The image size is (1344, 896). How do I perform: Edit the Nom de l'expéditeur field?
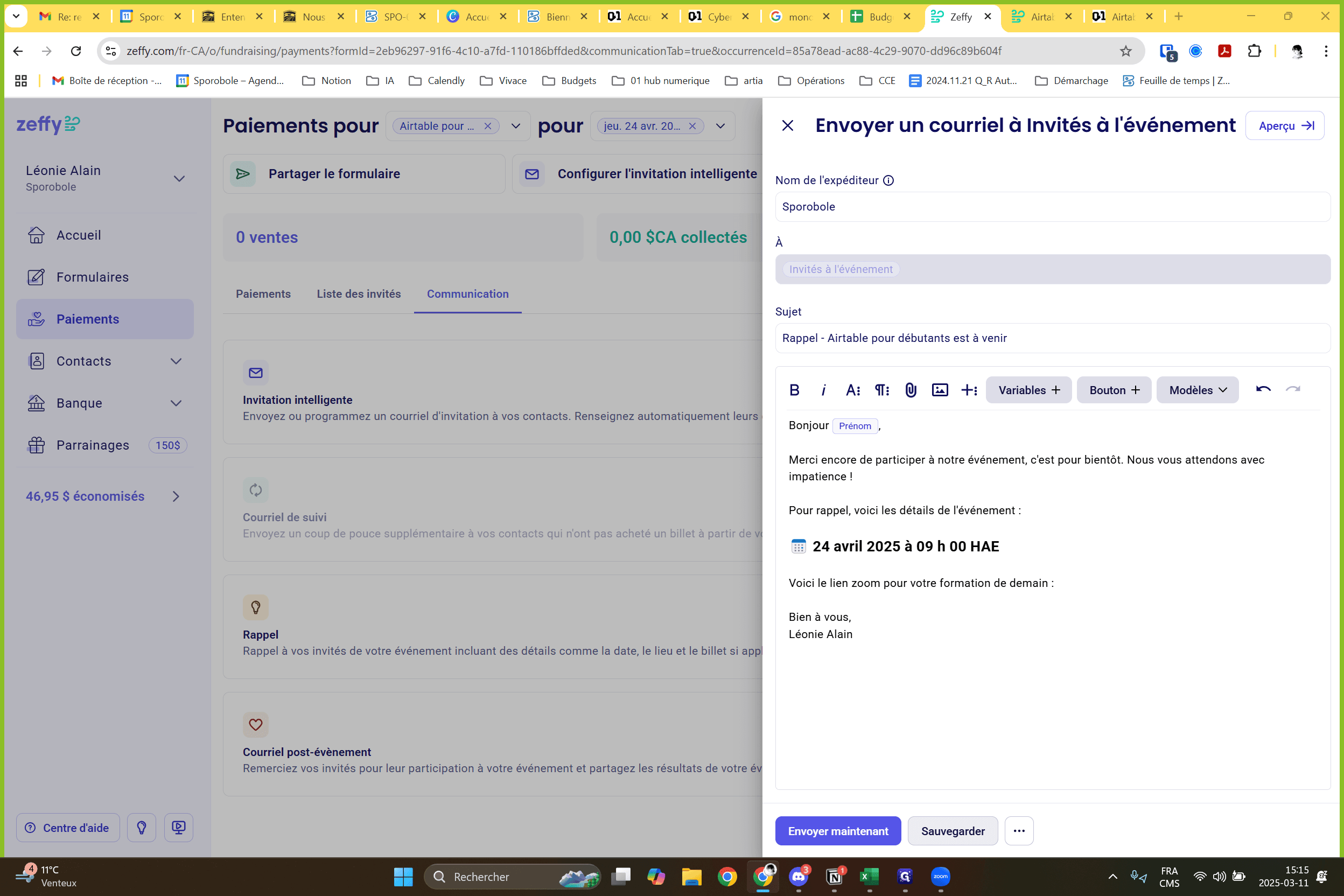click(x=1053, y=207)
